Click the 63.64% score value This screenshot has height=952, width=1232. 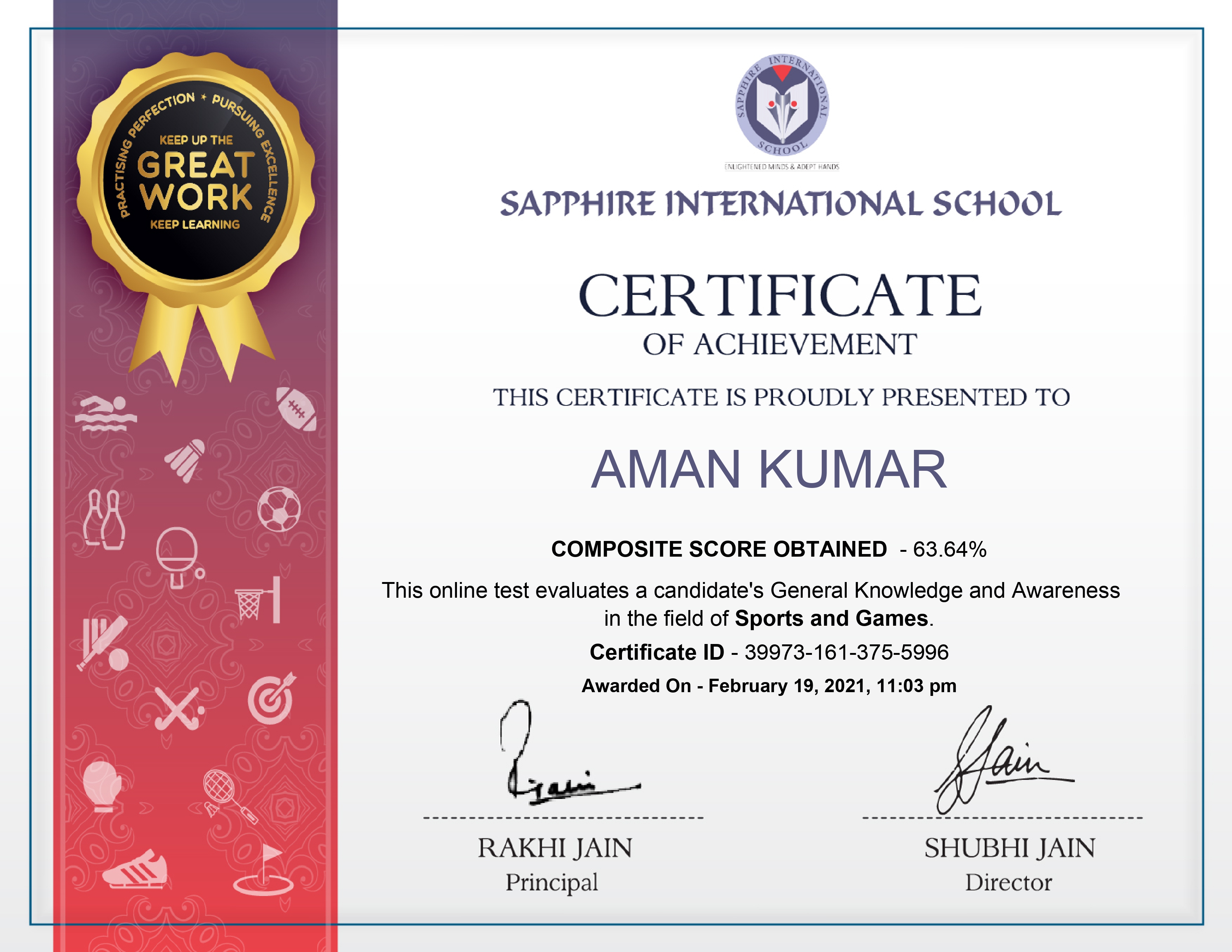pos(950,549)
